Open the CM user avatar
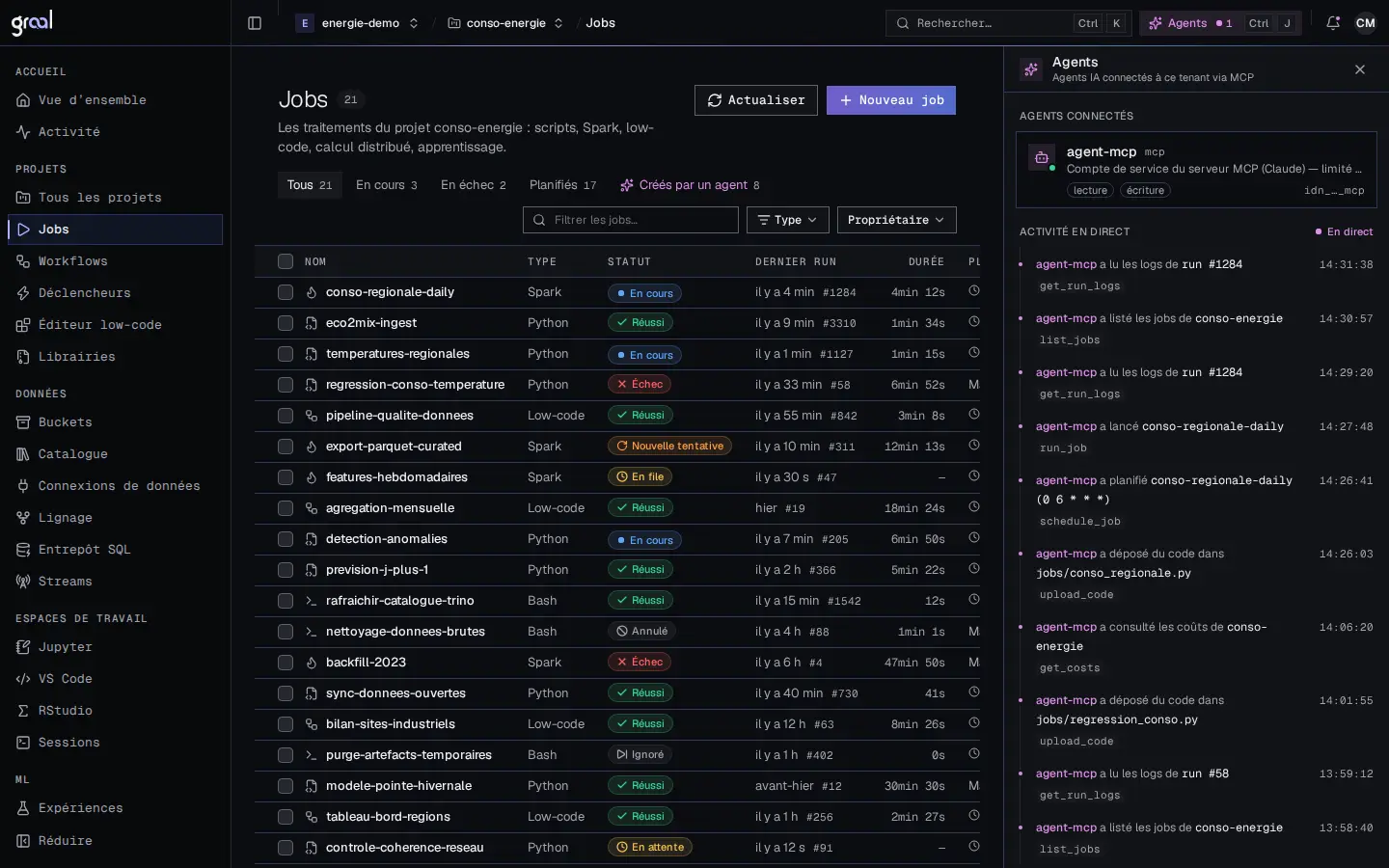Screen dimensions: 1389x868 1366,23
